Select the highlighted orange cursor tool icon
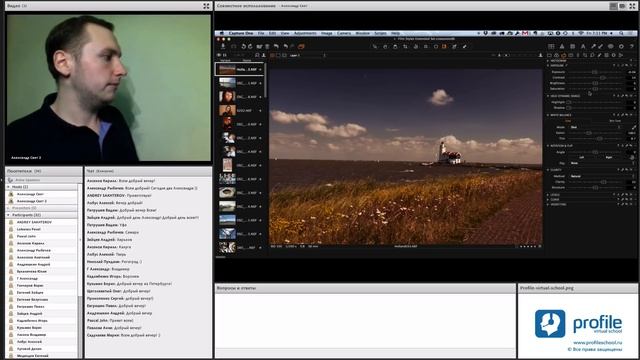This screenshot has width=640, height=360. coord(444,47)
